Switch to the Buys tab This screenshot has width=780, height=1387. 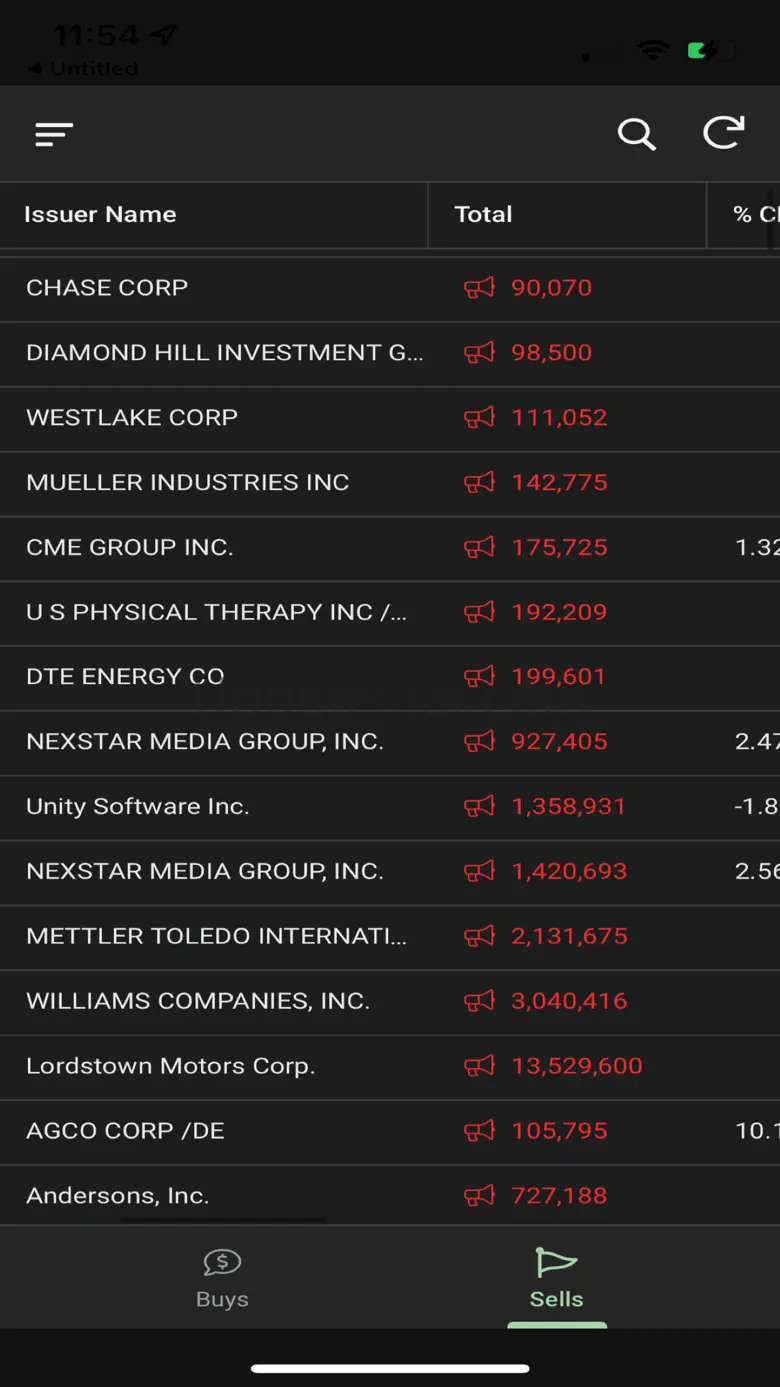coord(222,1278)
